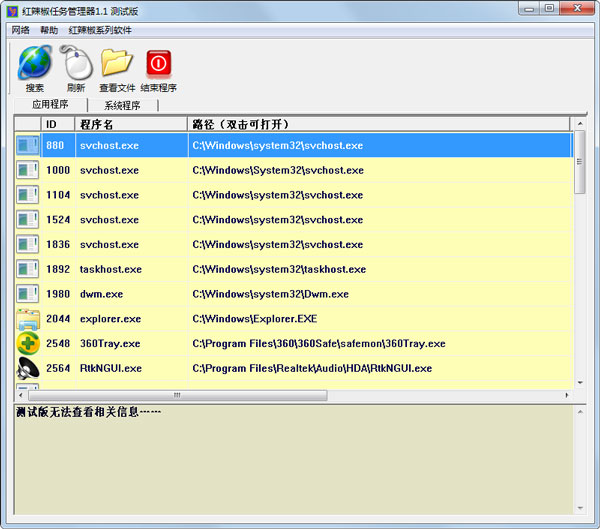Viewport: 600px width, 529px height.
Task: Click ID cell 1104
Action: [x=58, y=195]
